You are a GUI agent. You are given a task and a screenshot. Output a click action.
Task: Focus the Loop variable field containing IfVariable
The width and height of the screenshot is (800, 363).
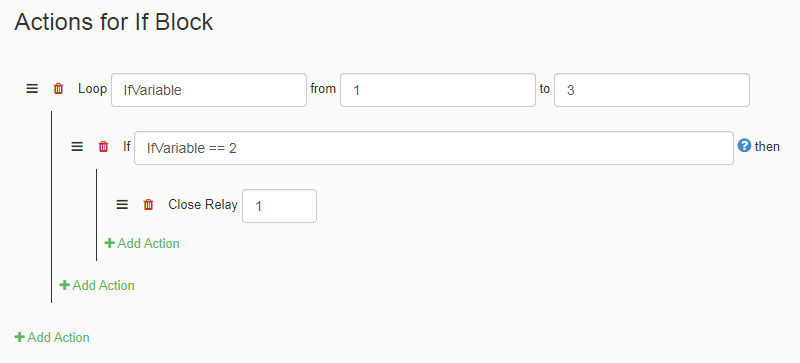[209, 90]
